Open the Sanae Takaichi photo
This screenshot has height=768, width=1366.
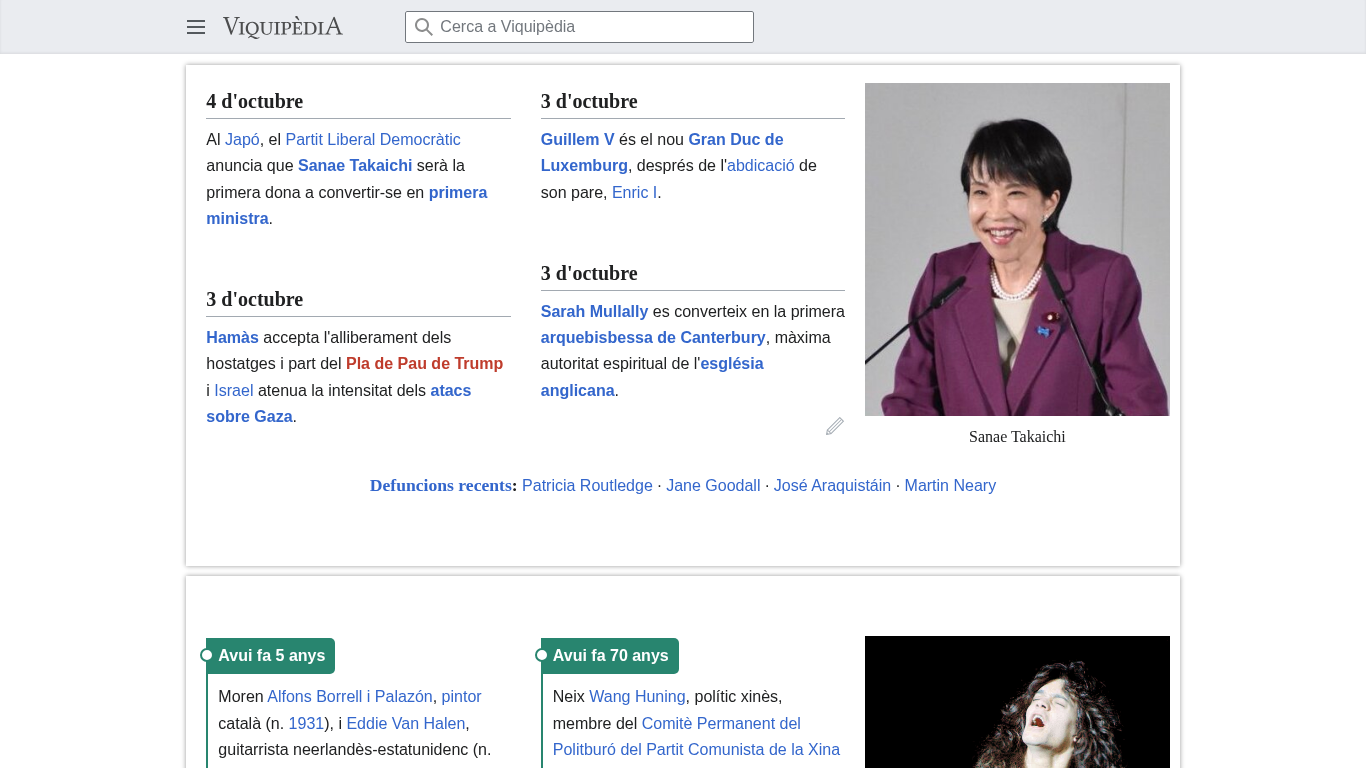pyautogui.click(x=1017, y=249)
